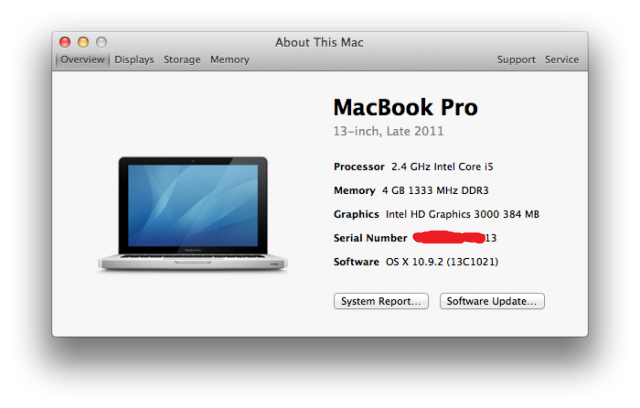Open the Storage tab
640x408 pixels.
(182, 60)
